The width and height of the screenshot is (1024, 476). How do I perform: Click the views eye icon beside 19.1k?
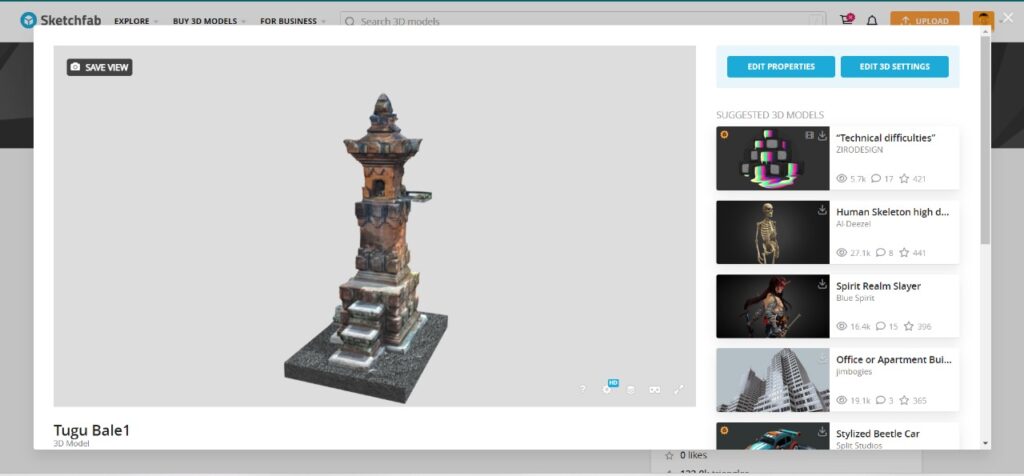click(841, 400)
